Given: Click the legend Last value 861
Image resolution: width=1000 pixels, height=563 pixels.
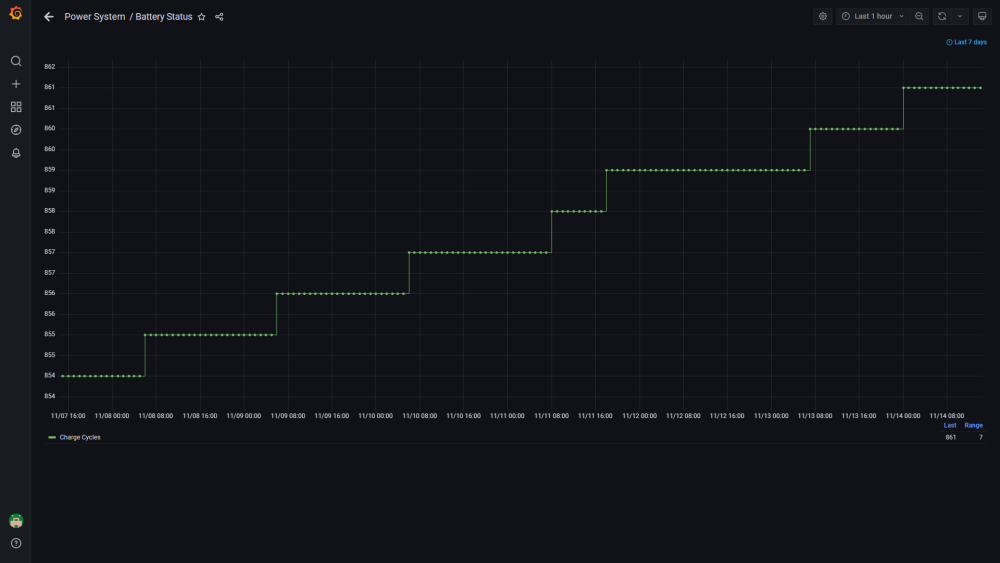Looking at the screenshot, I should [950, 437].
